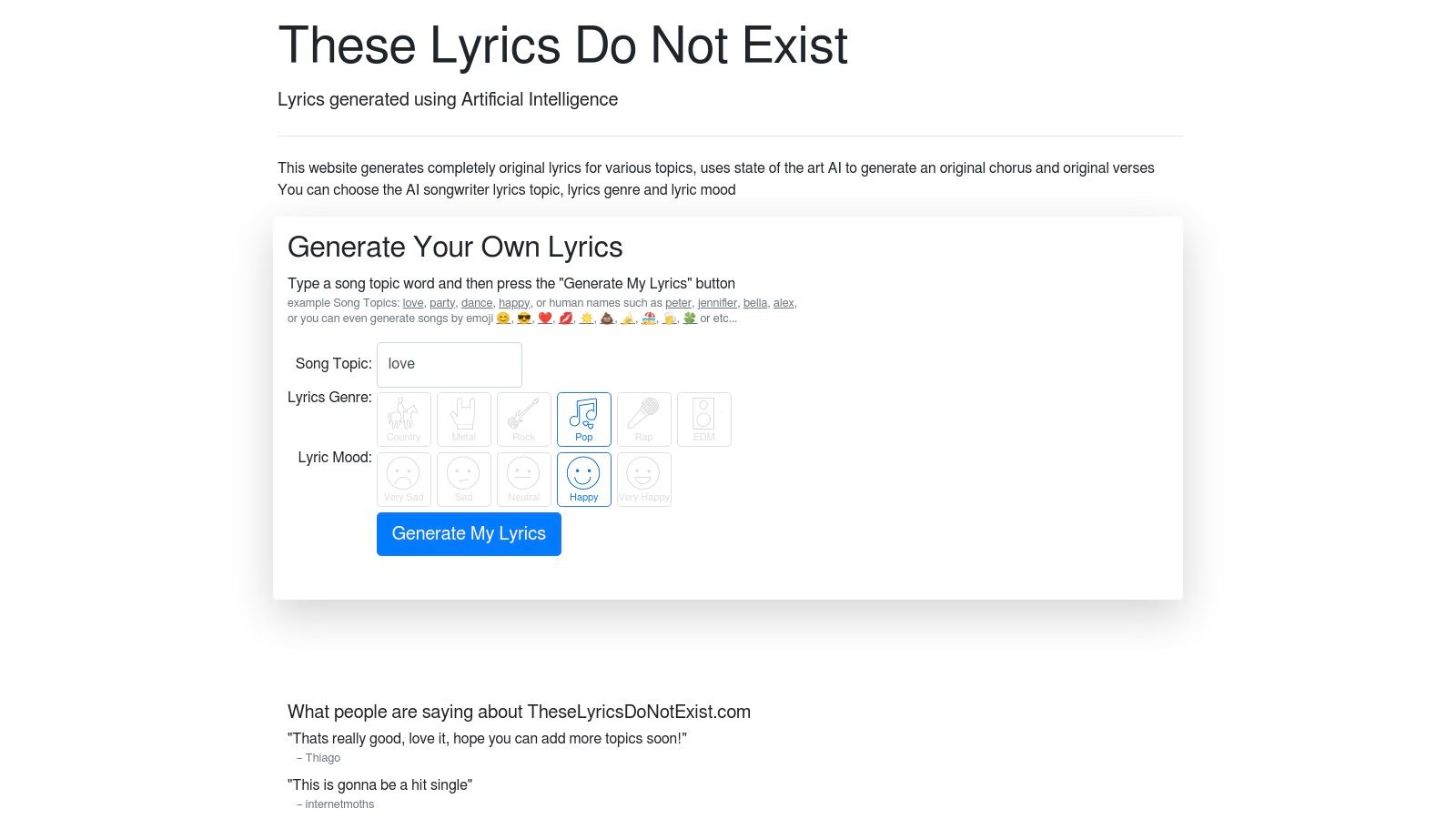Select the jennifer name topic link
The image size is (1456, 819).
tap(717, 302)
